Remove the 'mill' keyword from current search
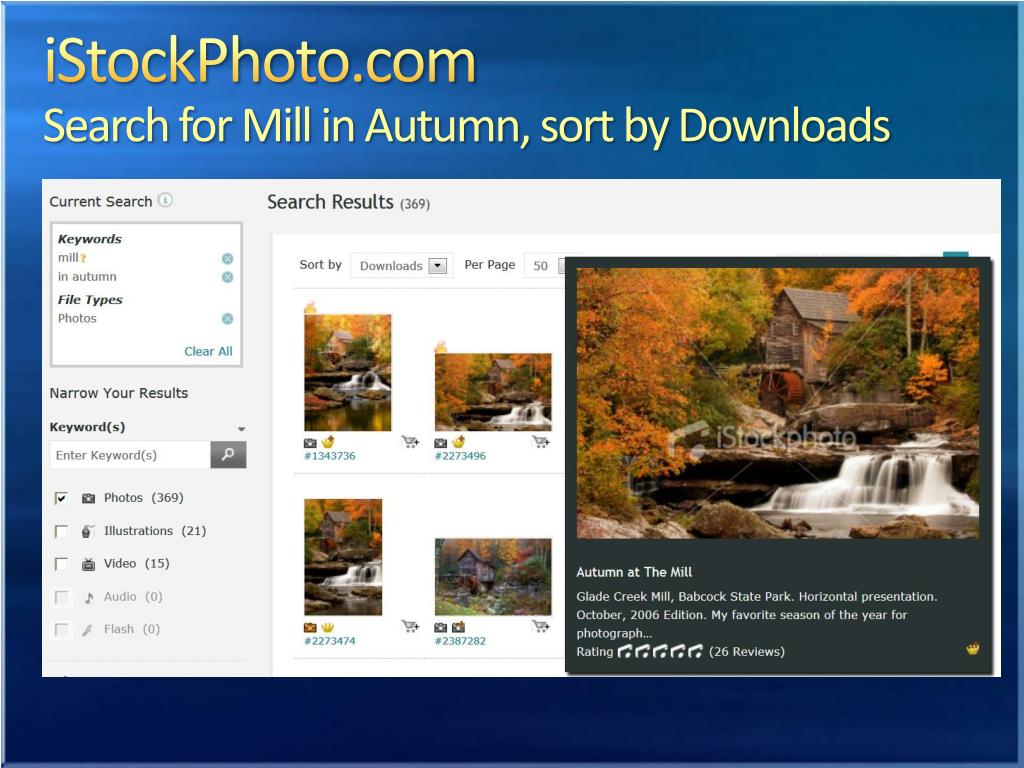Screen dimensions: 1024x768 [227, 259]
